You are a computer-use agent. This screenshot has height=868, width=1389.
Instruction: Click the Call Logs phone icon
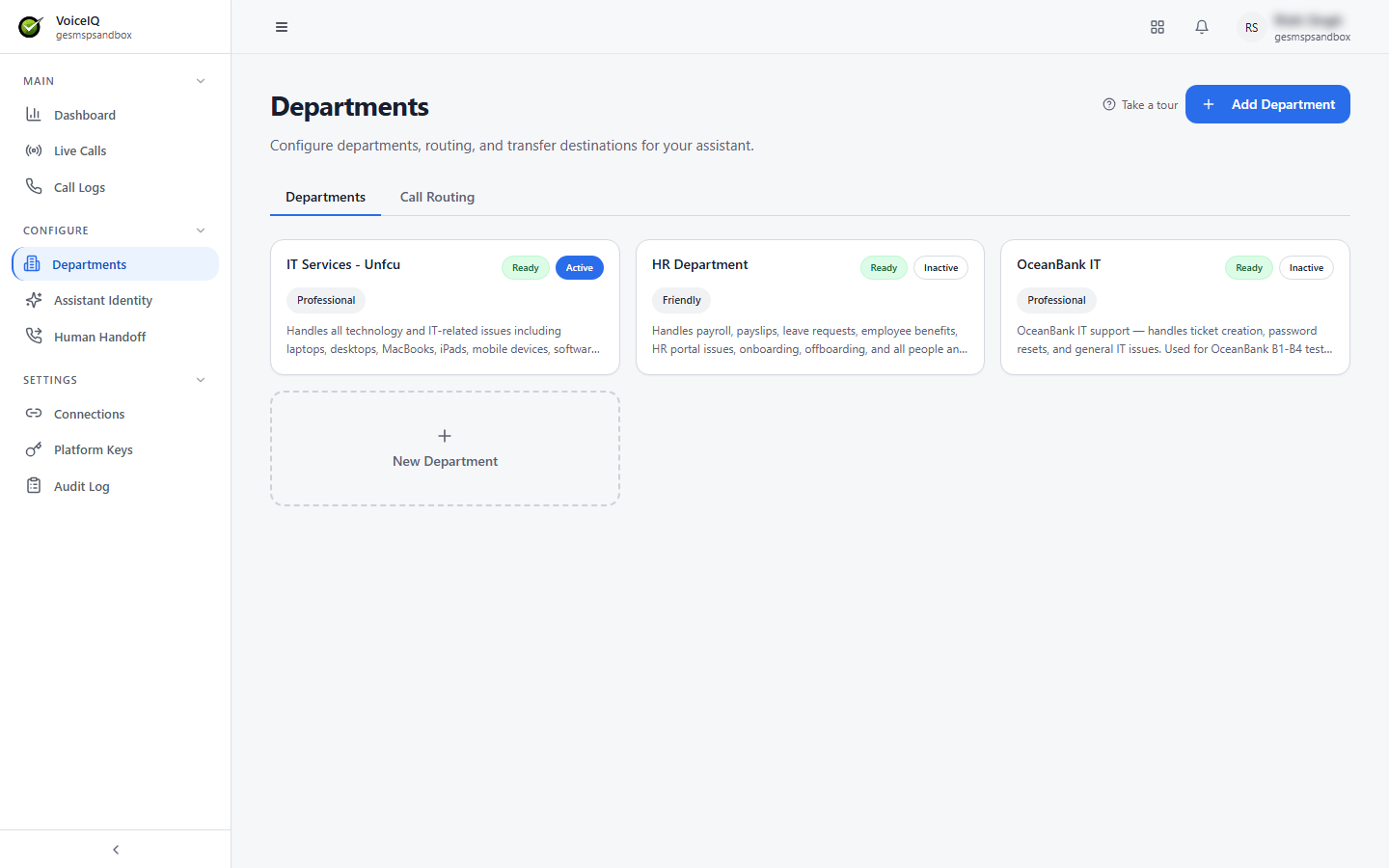click(x=34, y=187)
